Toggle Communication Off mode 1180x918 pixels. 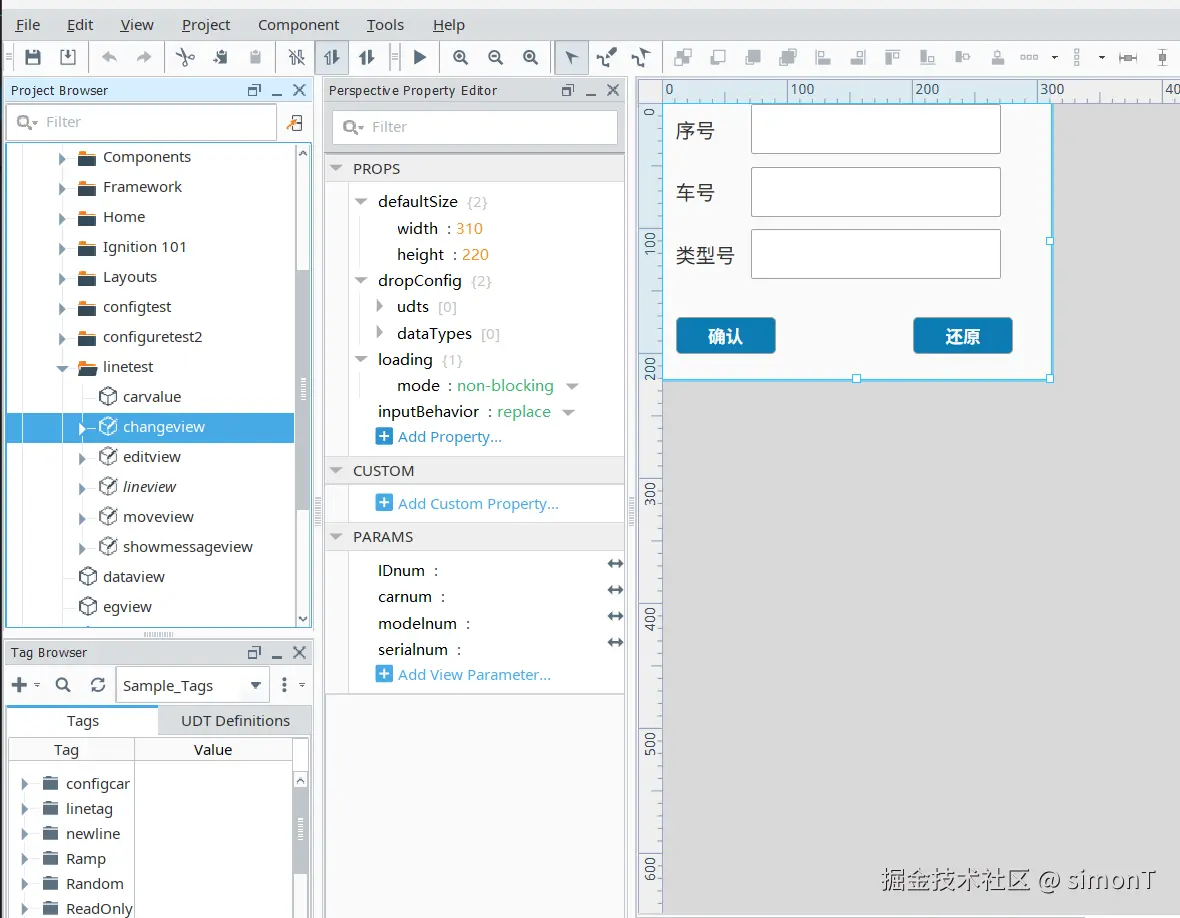click(297, 57)
